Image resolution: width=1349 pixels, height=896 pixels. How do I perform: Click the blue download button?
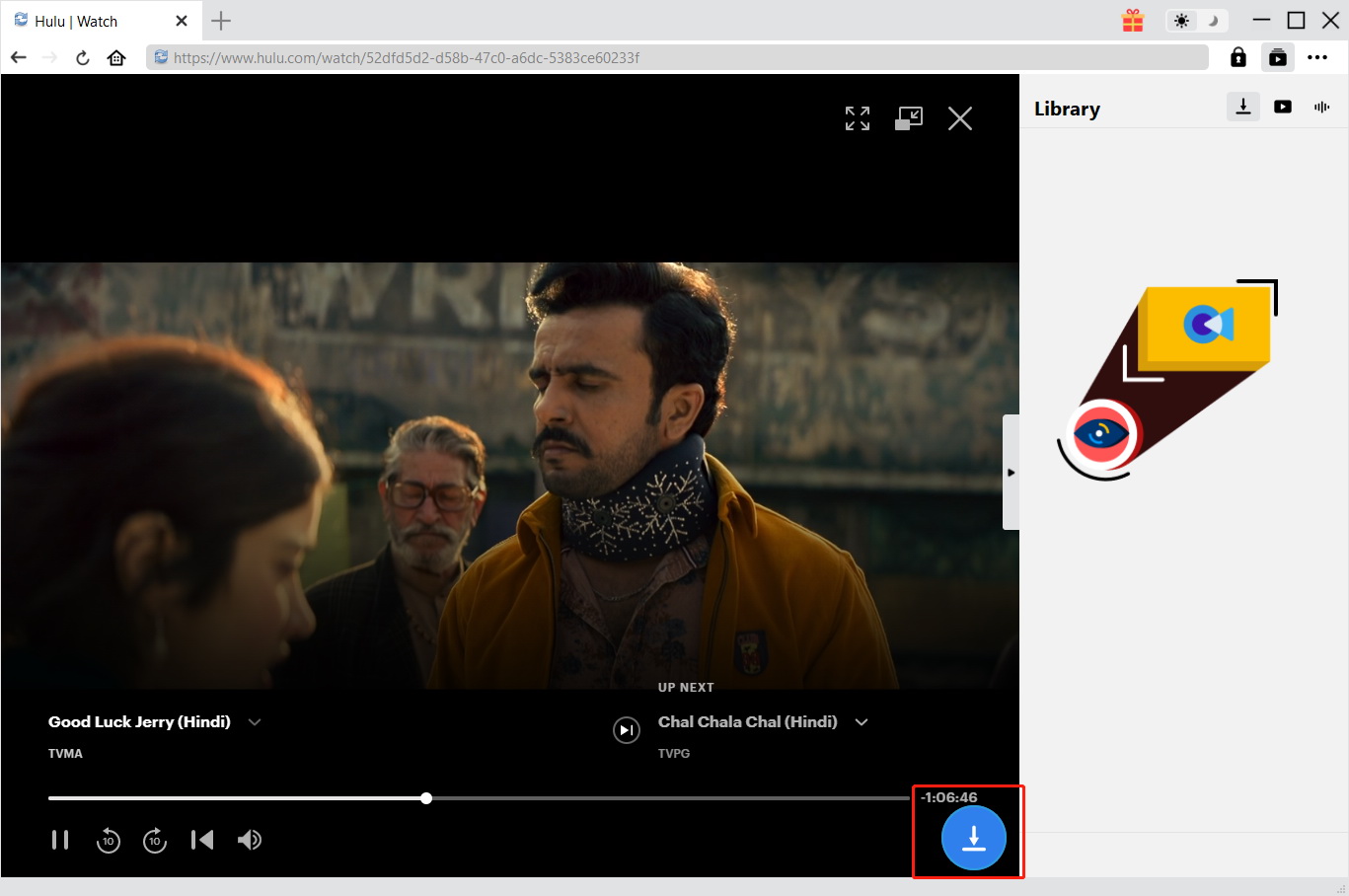click(973, 838)
